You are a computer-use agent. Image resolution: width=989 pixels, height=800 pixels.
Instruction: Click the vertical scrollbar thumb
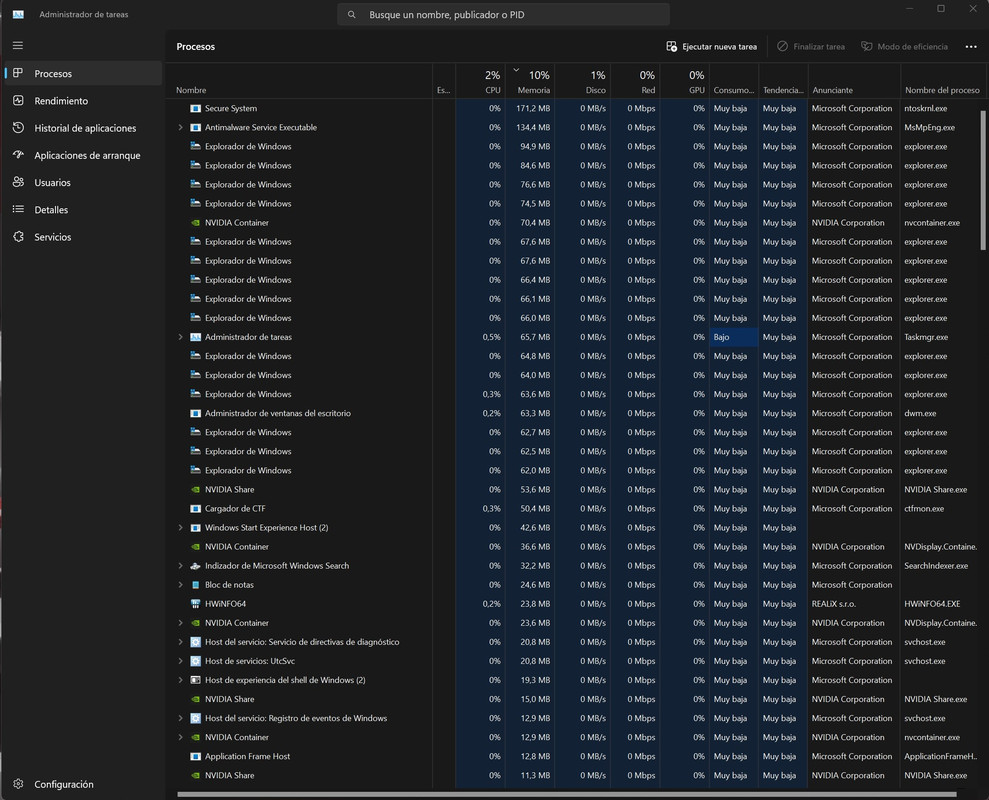pyautogui.click(x=983, y=180)
